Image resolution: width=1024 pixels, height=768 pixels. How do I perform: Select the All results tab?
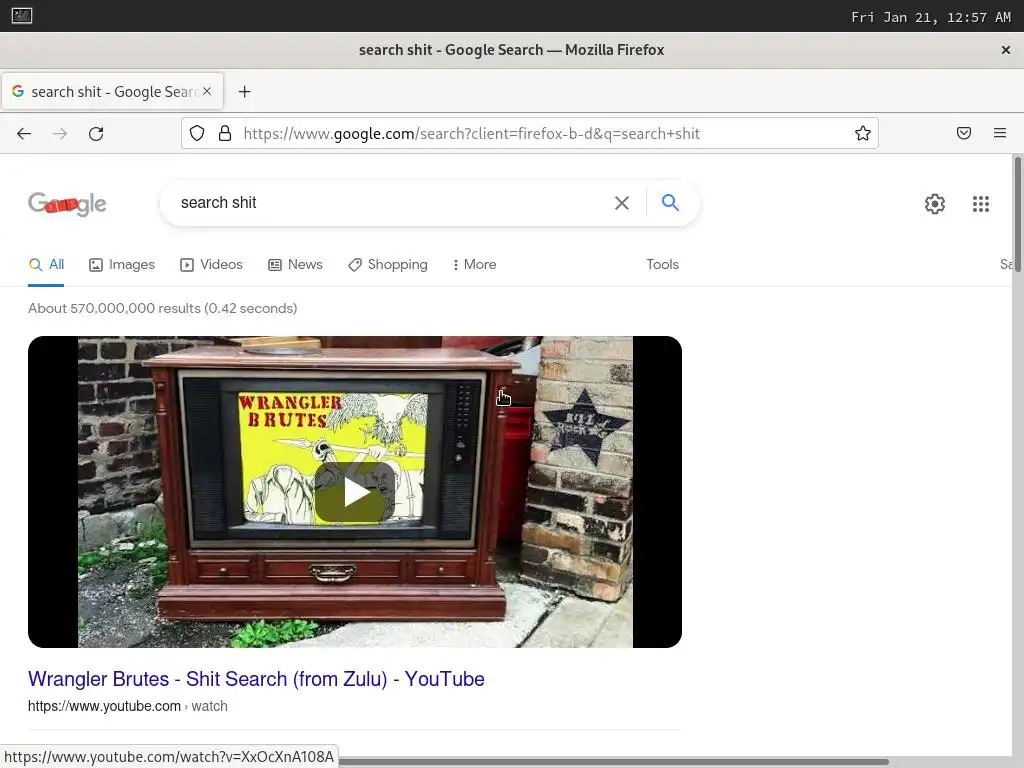(46, 264)
